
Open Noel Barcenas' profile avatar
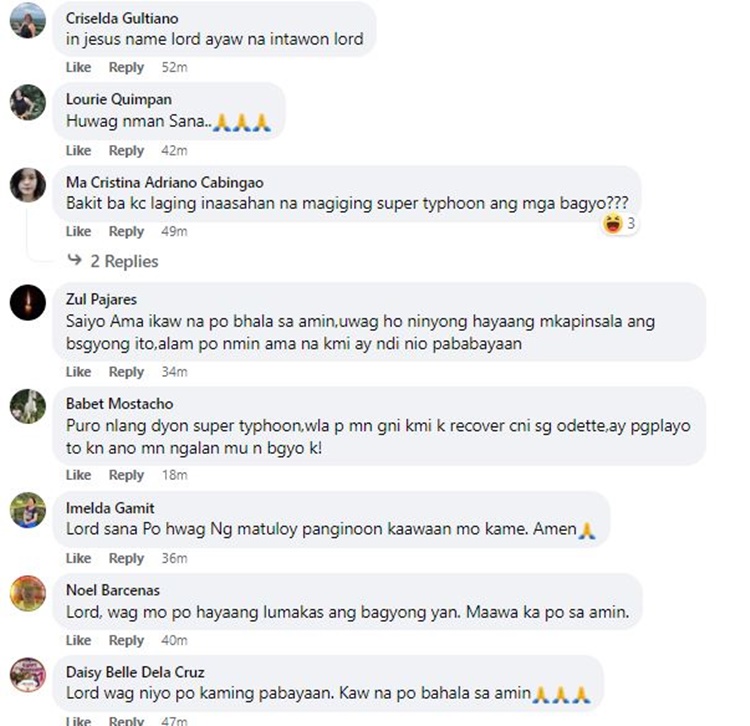(x=27, y=593)
